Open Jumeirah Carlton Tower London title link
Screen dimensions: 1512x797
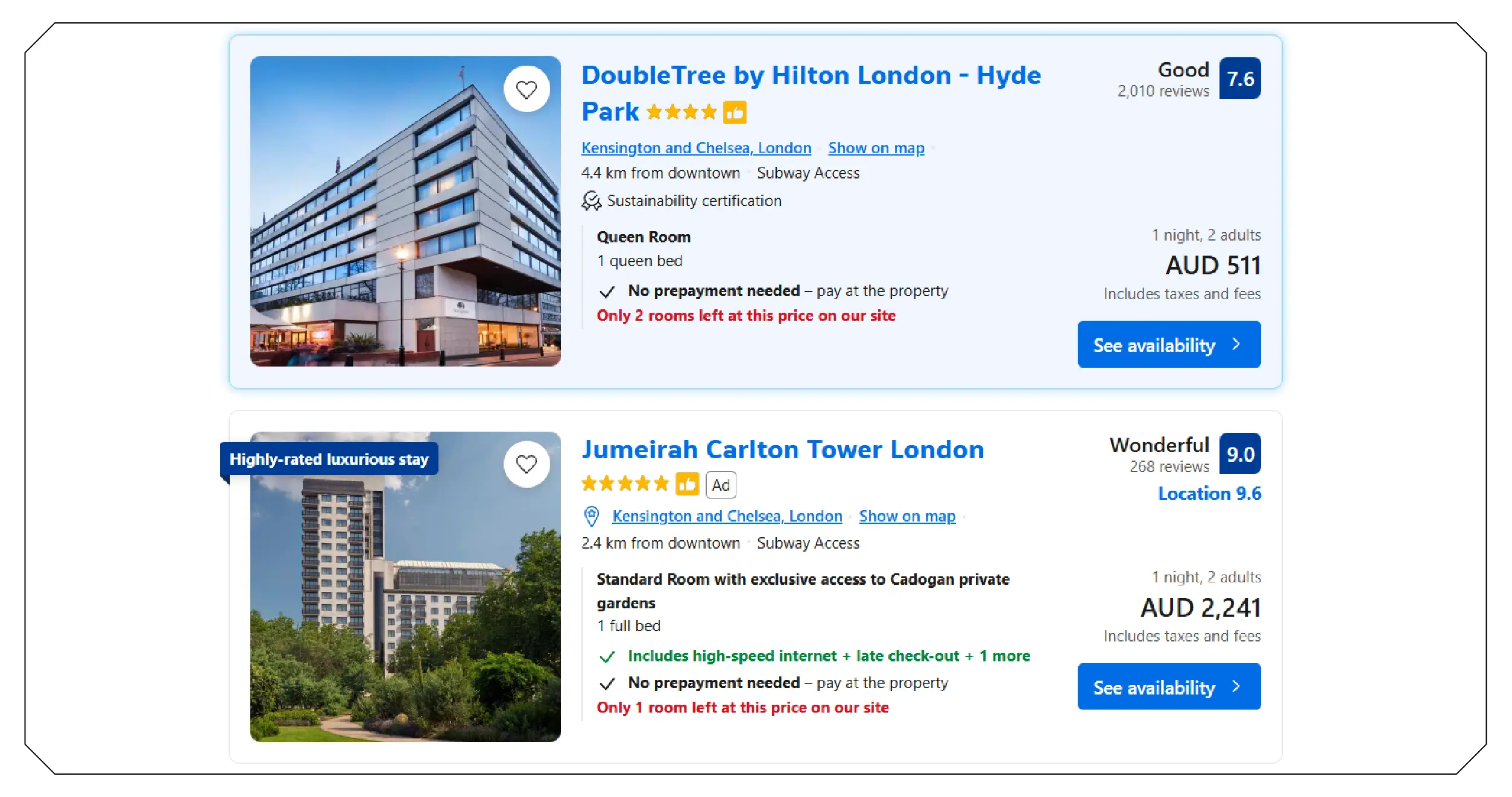(782, 450)
